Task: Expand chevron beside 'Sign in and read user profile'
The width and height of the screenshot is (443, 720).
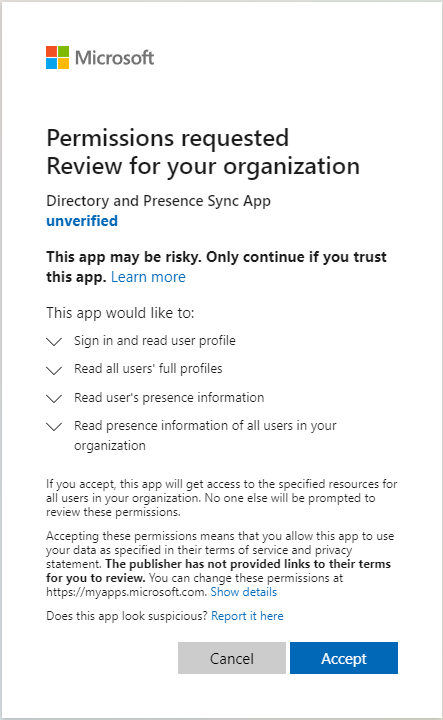Action: pos(54,342)
